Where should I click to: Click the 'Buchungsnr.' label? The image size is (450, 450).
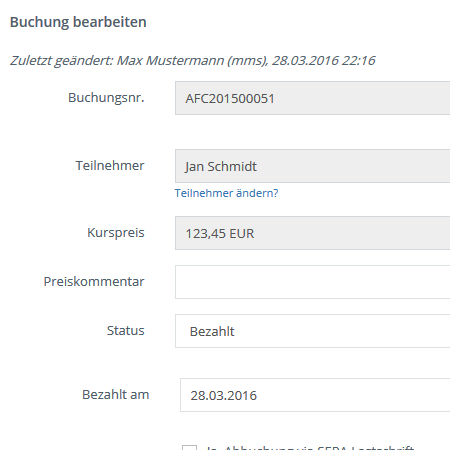(x=106, y=98)
